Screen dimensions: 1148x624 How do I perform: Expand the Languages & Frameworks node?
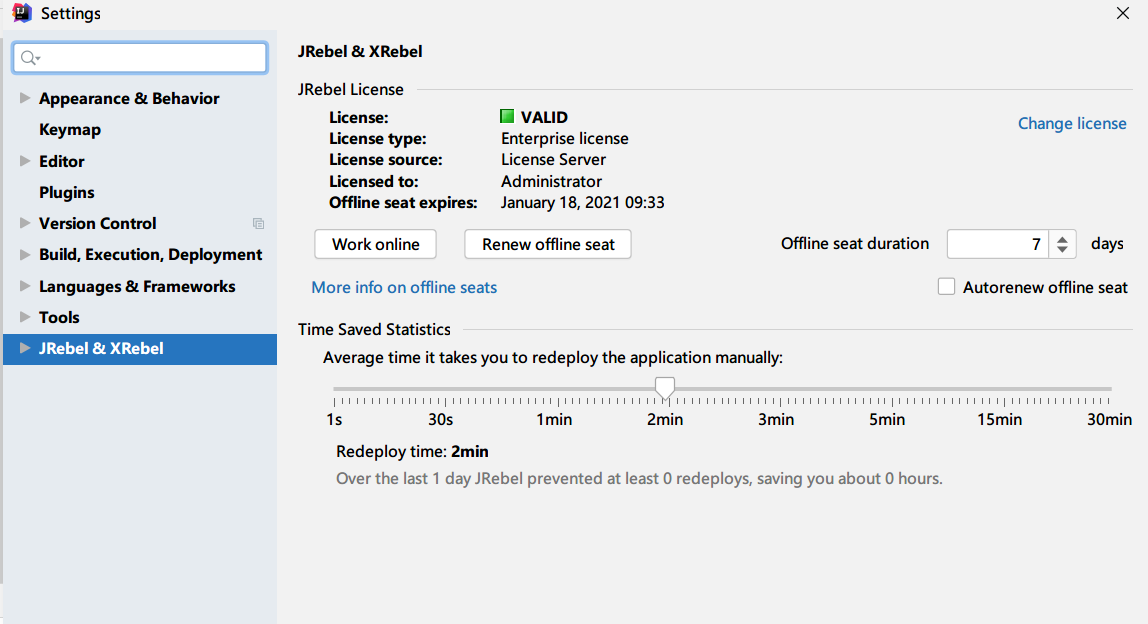point(25,286)
